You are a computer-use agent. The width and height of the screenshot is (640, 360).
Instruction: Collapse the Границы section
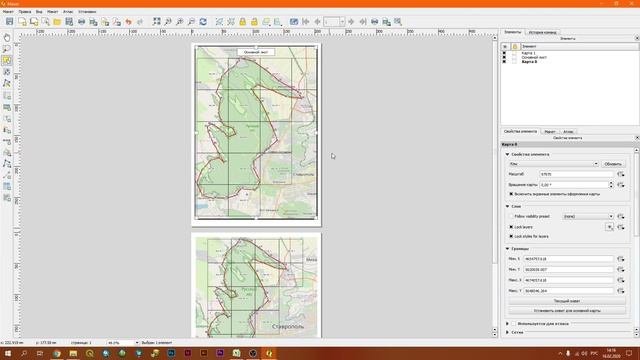(x=507, y=249)
